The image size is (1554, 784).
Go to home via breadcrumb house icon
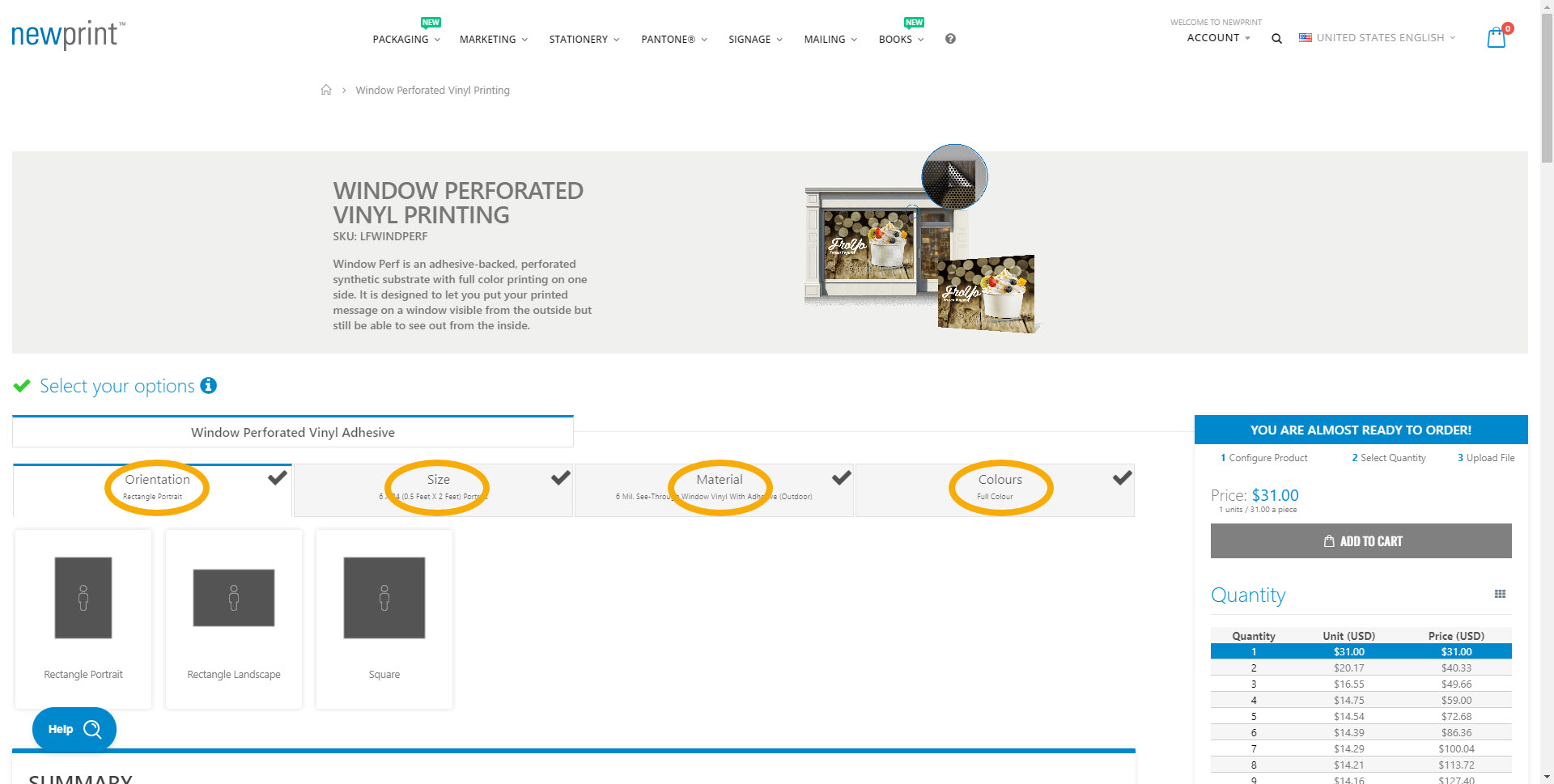tap(326, 90)
